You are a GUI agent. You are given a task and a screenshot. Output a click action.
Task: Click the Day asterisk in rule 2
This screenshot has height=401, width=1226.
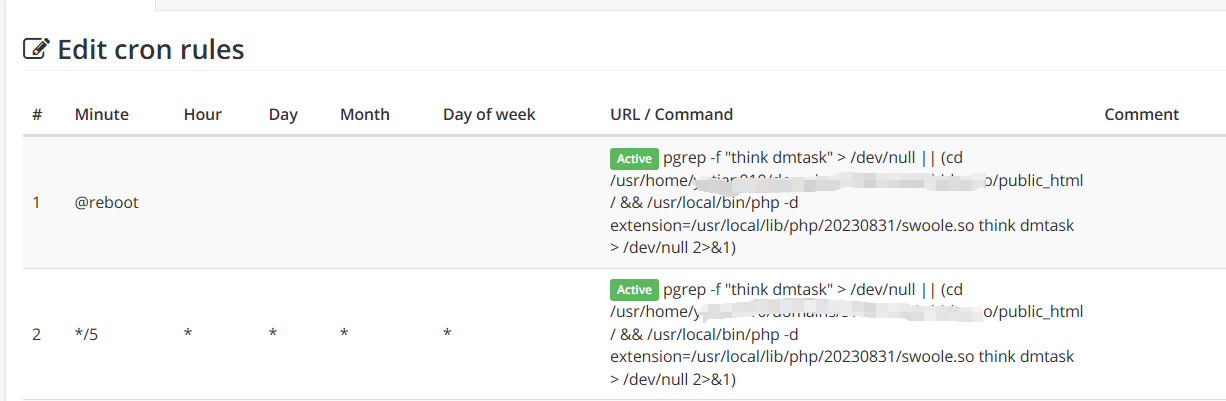click(273, 334)
